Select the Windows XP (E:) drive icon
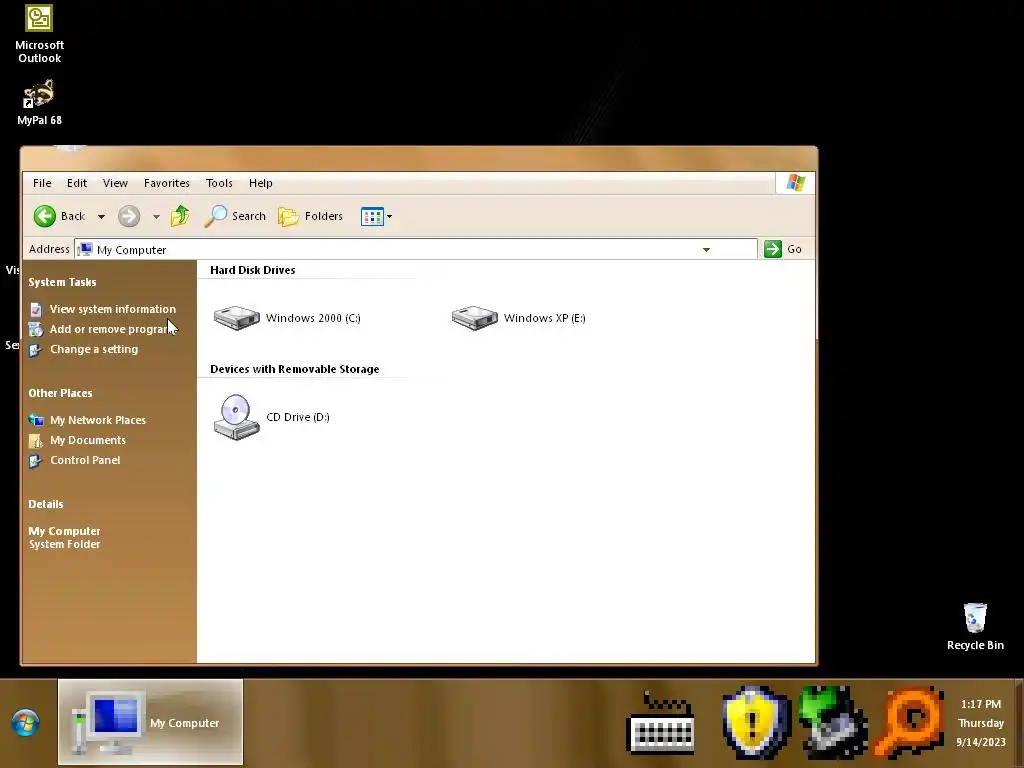Viewport: 1024px width, 768px height. point(475,318)
